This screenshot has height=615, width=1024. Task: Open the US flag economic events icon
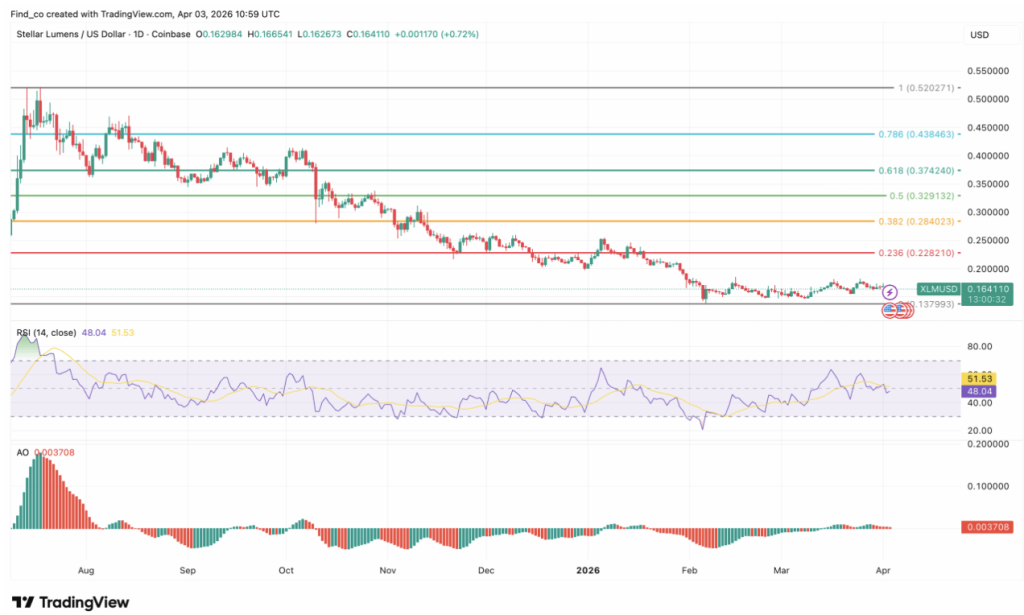click(x=890, y=311)
